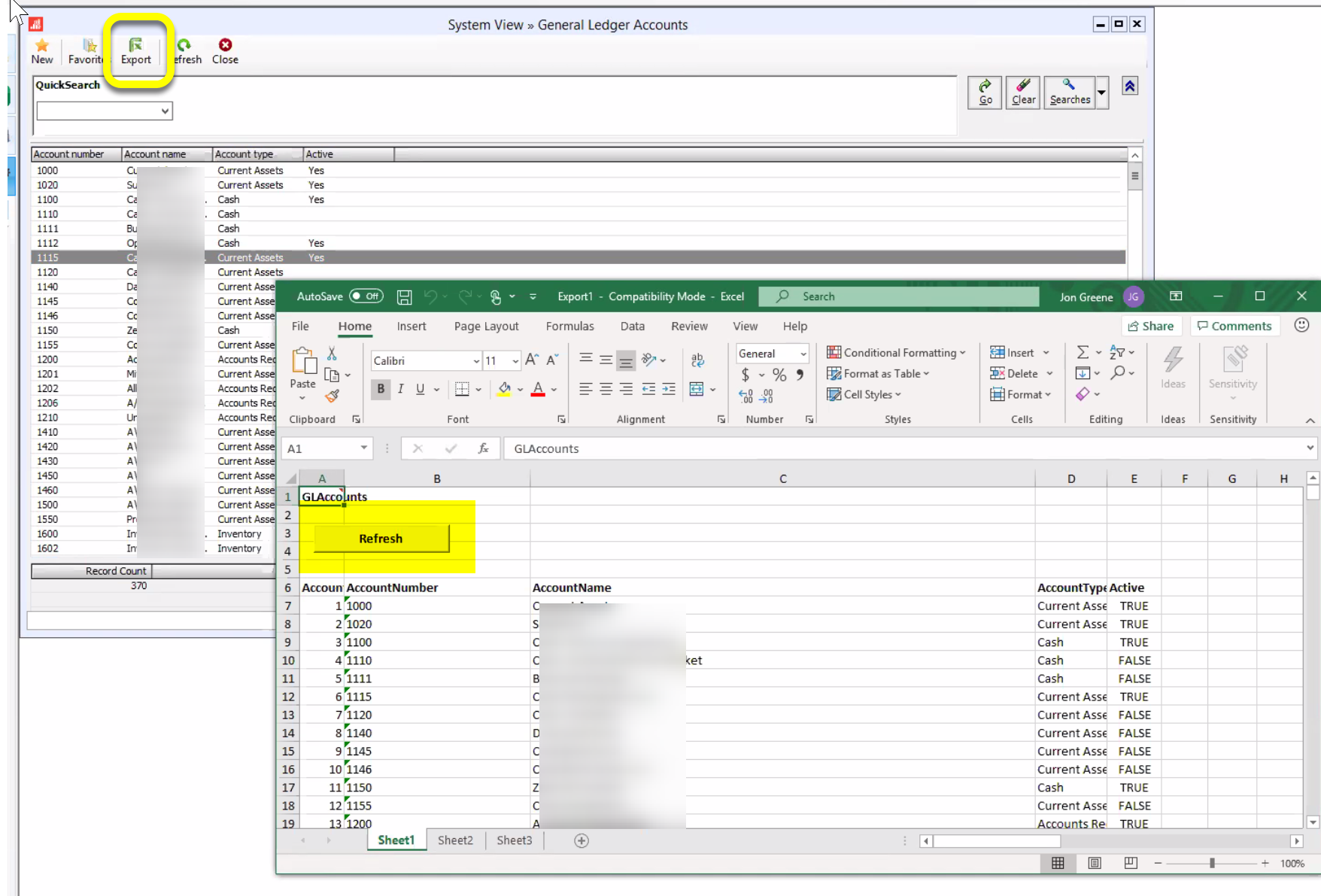Click Increase Font Size icon

pos(532,360)
